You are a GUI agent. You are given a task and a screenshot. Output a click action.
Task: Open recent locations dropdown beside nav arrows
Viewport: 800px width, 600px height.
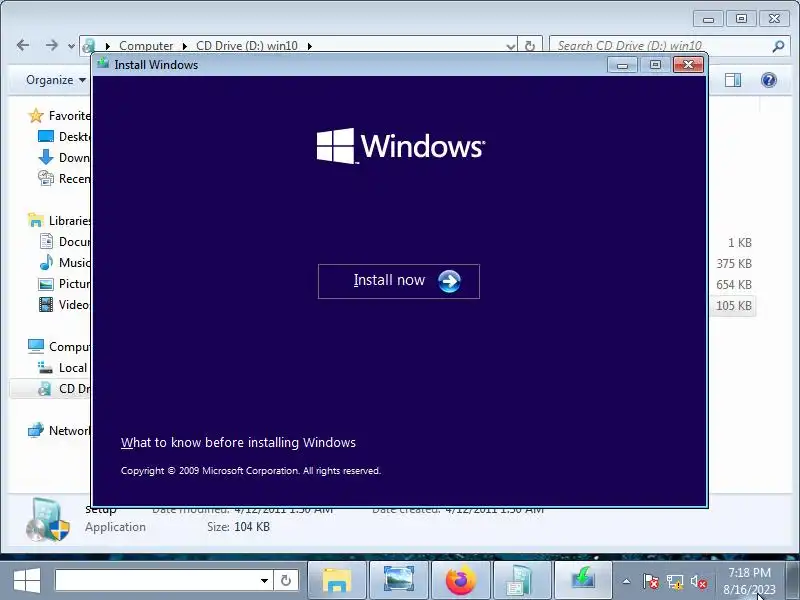pos(71,46)
